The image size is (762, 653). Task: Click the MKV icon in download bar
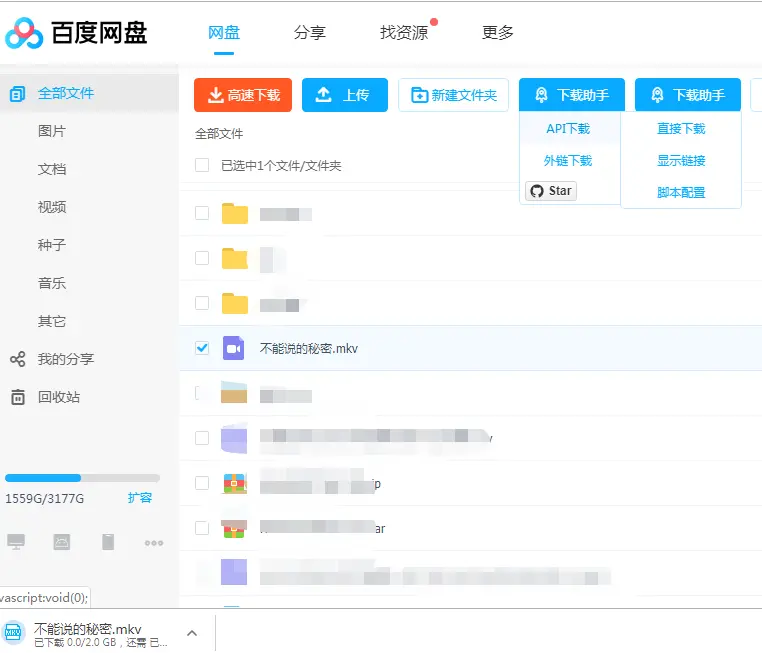tap(13, 632)
